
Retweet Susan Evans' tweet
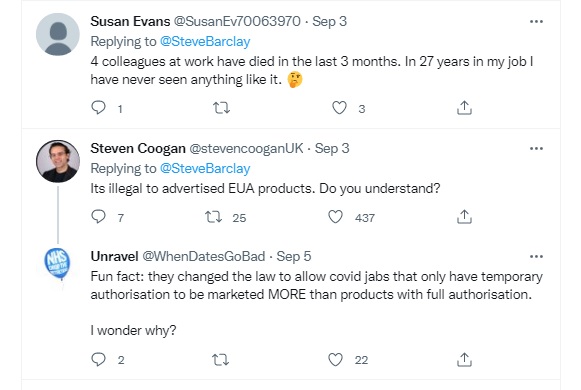coord(221,108)
